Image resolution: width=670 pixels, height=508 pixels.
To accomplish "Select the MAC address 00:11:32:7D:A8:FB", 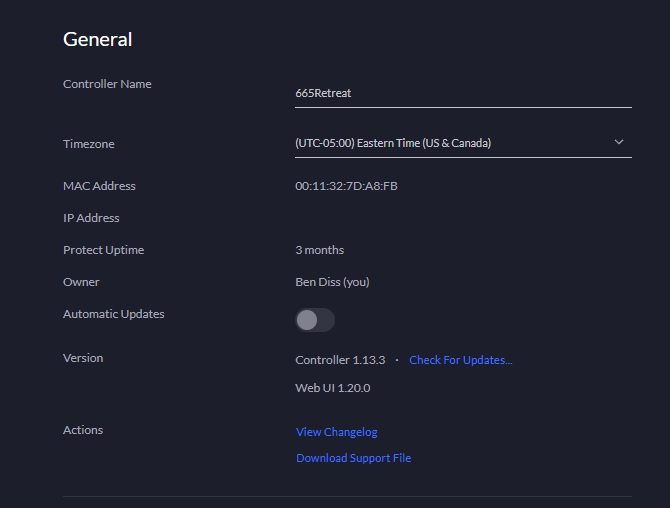I will tap(346, 186).
